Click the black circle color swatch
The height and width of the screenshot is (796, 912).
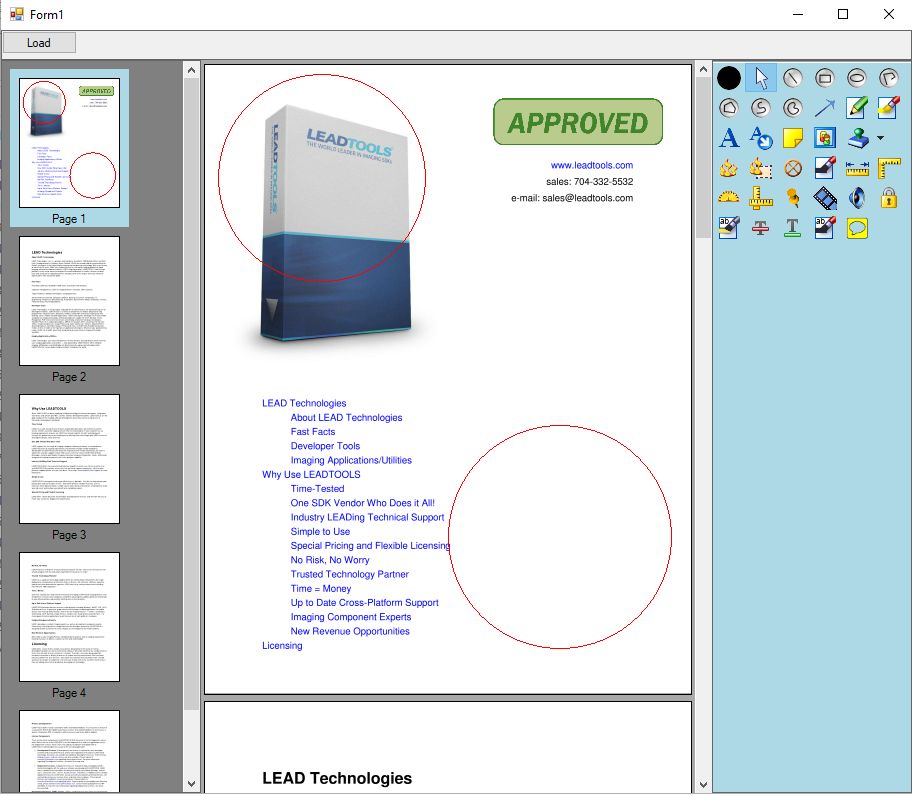(729, 78)
